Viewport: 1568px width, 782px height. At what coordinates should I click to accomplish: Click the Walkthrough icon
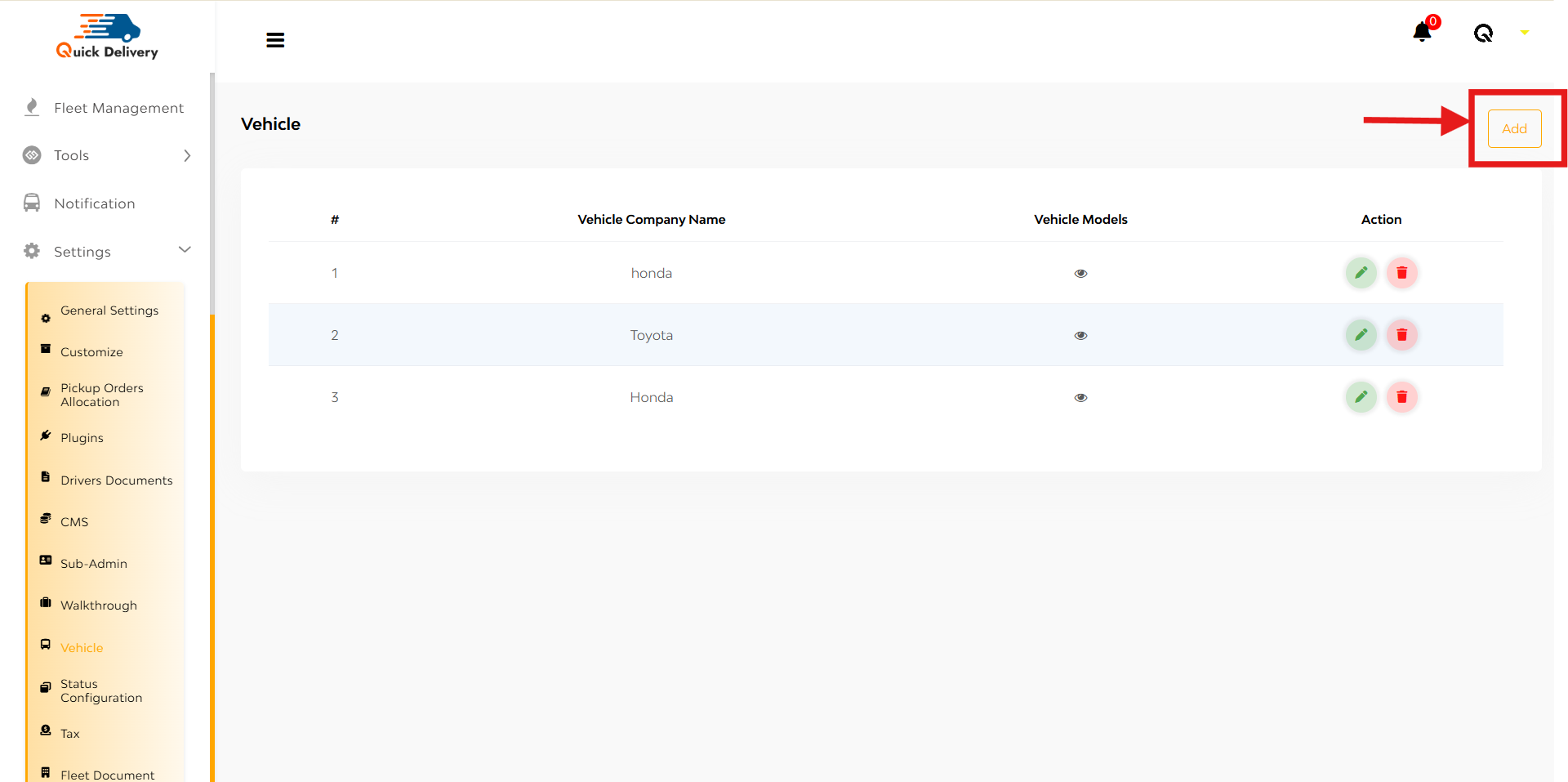(46, 602)
